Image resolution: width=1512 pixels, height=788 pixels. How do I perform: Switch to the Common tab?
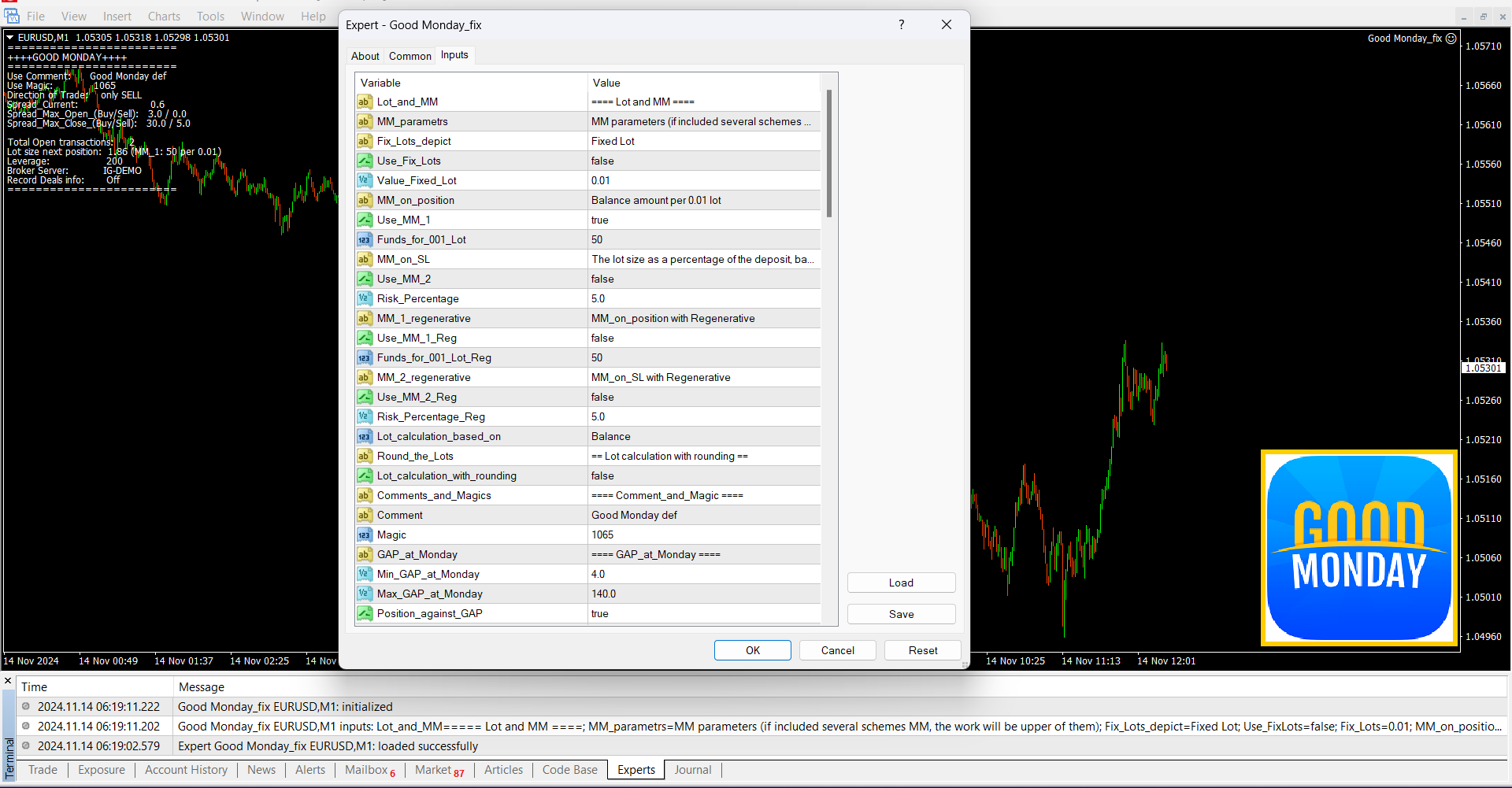pos(409,56)
